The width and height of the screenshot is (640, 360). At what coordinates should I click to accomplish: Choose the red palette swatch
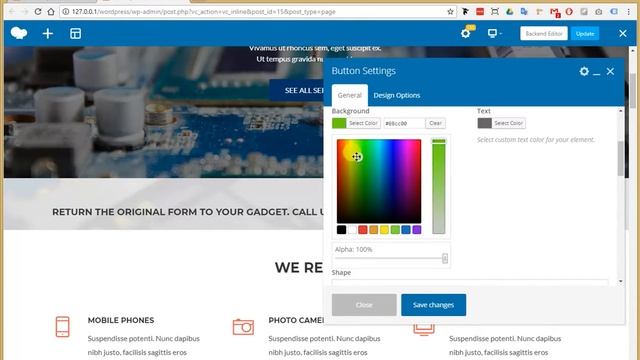click(x=362, y=230)
